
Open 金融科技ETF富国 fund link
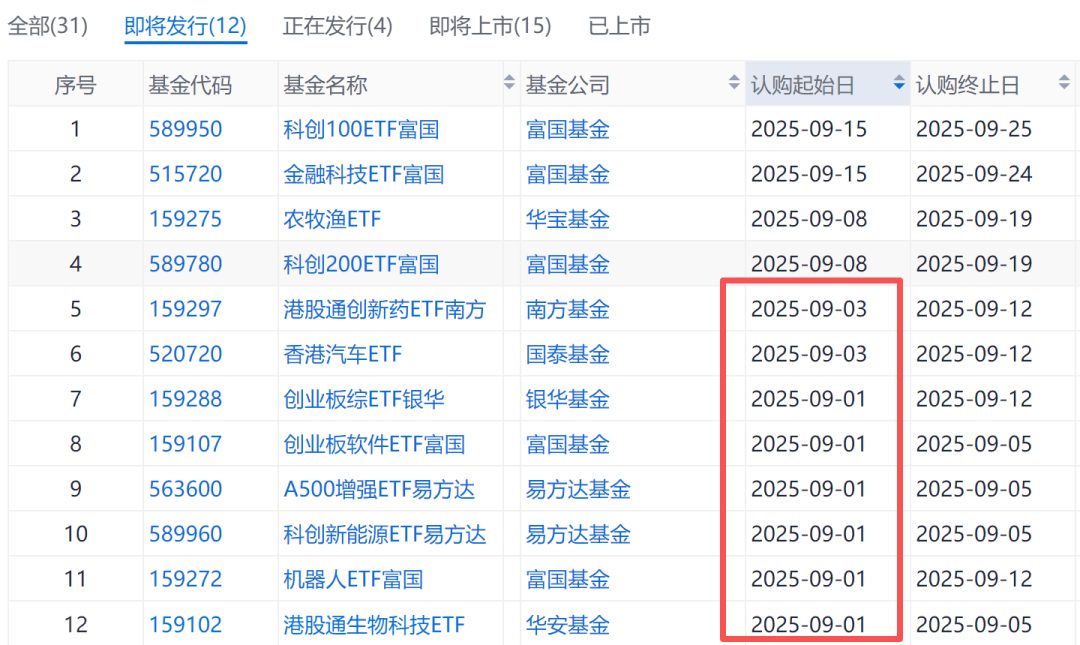point(363,174)
